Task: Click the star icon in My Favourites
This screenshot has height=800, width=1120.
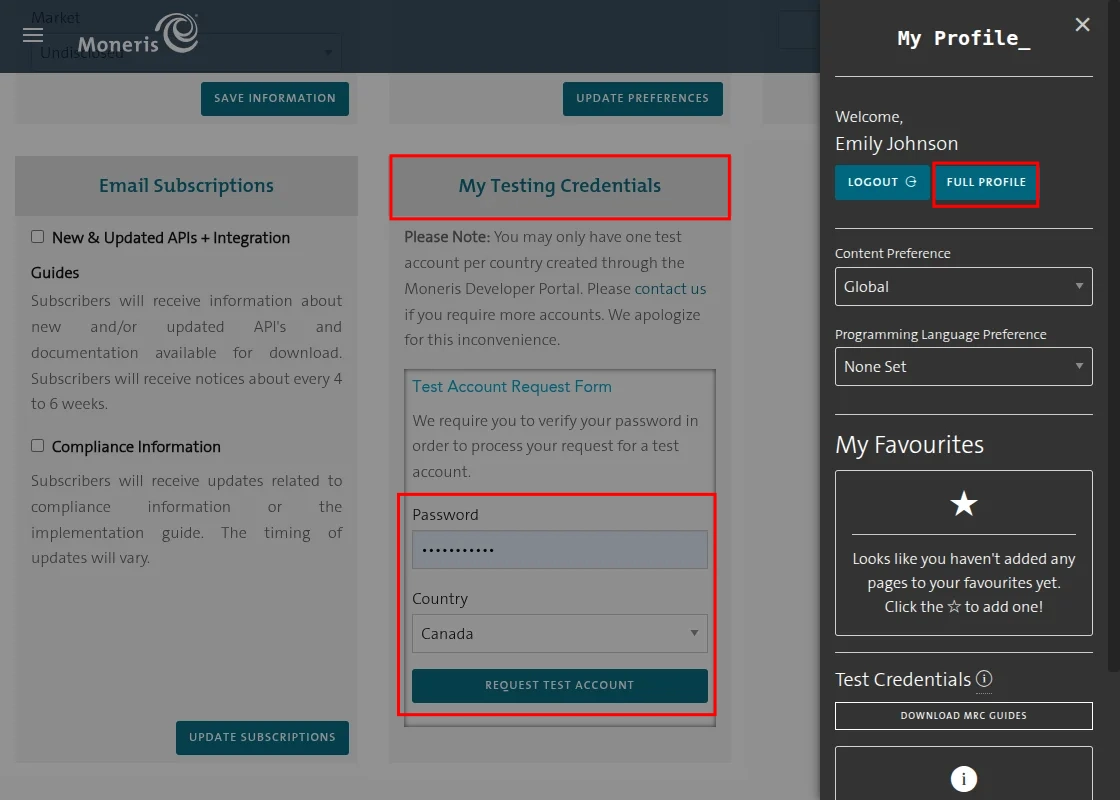Action: click(964, 504)
